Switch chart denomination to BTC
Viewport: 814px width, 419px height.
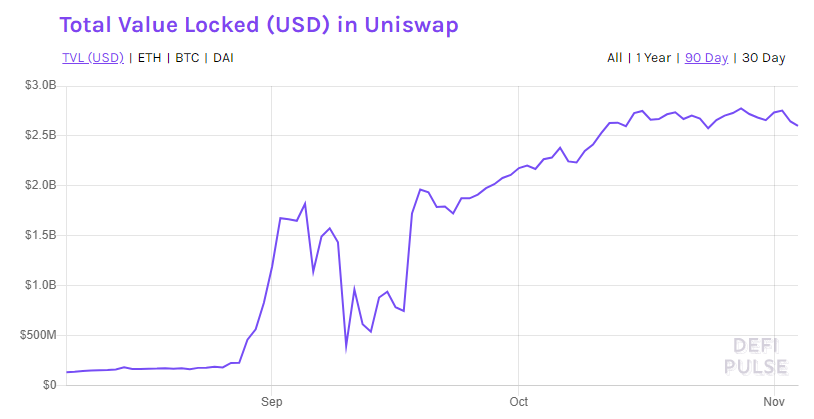click(187, 58)
